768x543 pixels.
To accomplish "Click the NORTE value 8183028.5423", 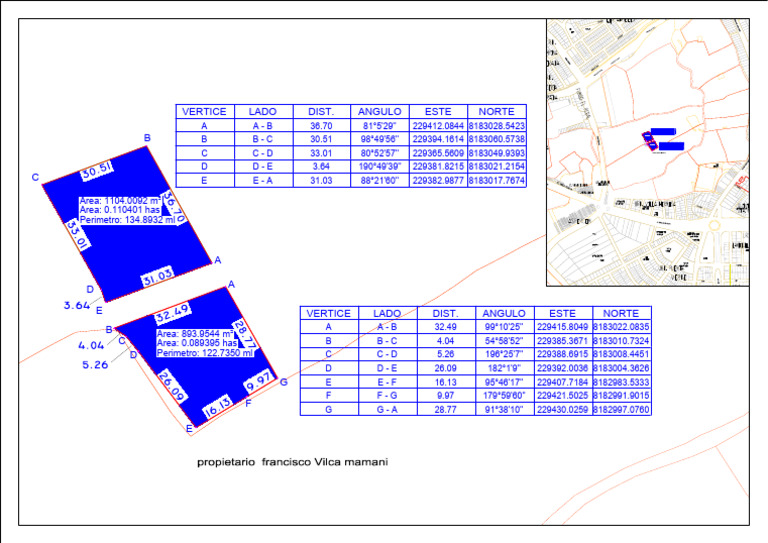I will [497, 126].
